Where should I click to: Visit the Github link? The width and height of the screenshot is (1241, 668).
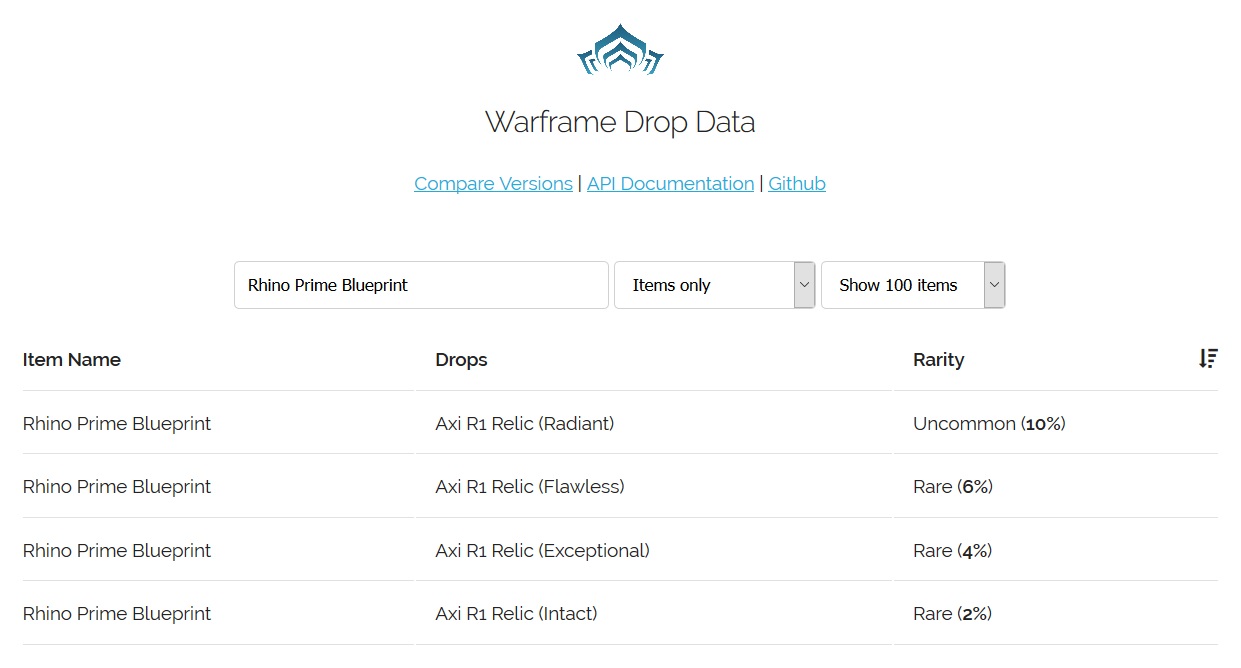(797, 184)
